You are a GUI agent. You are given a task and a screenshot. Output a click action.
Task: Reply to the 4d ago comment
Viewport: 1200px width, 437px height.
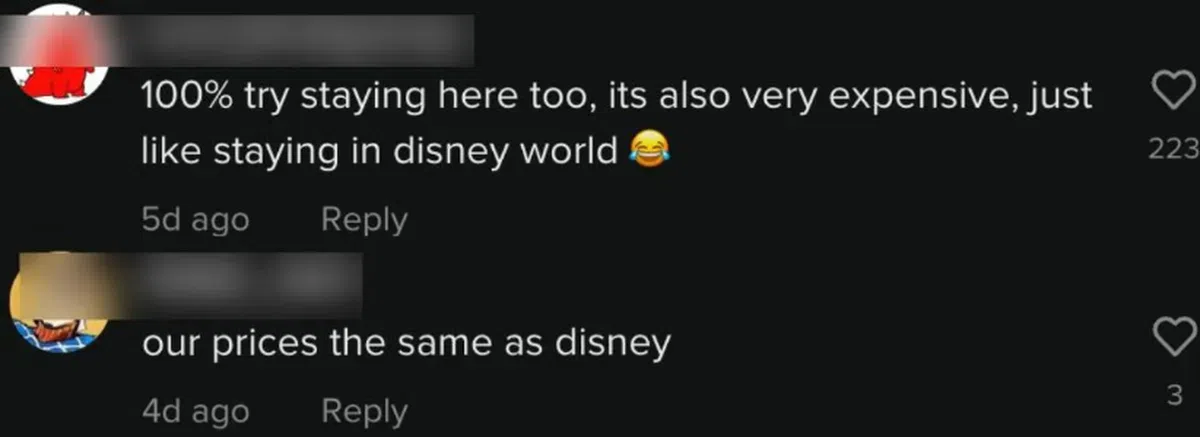tap(364, 410)
